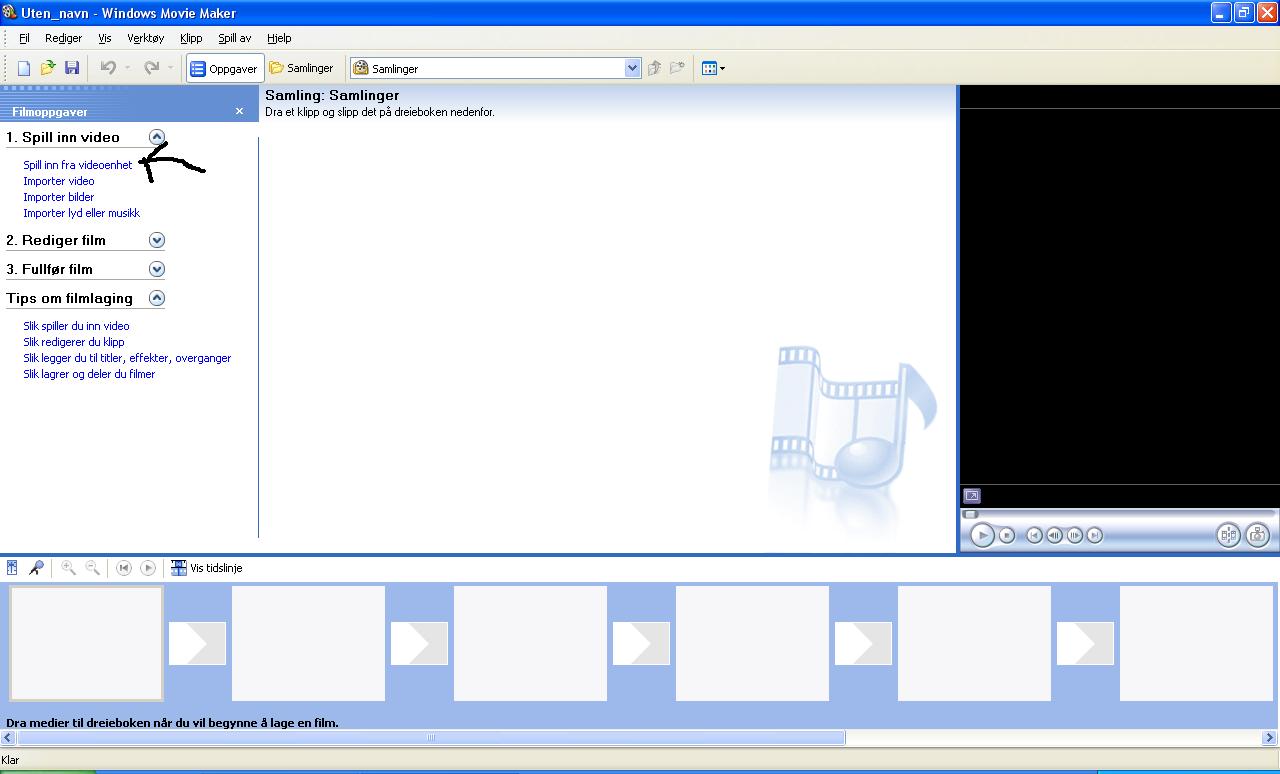Viewport: 1280px width, 774px height.
Task: Click the Importer video link
Action: coord(59,181)
